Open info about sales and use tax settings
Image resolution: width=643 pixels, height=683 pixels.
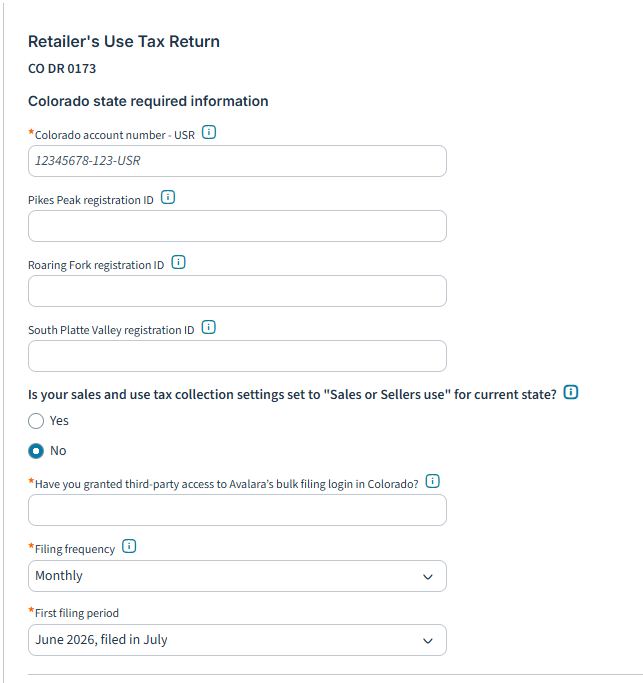click(x=571, y=392)
